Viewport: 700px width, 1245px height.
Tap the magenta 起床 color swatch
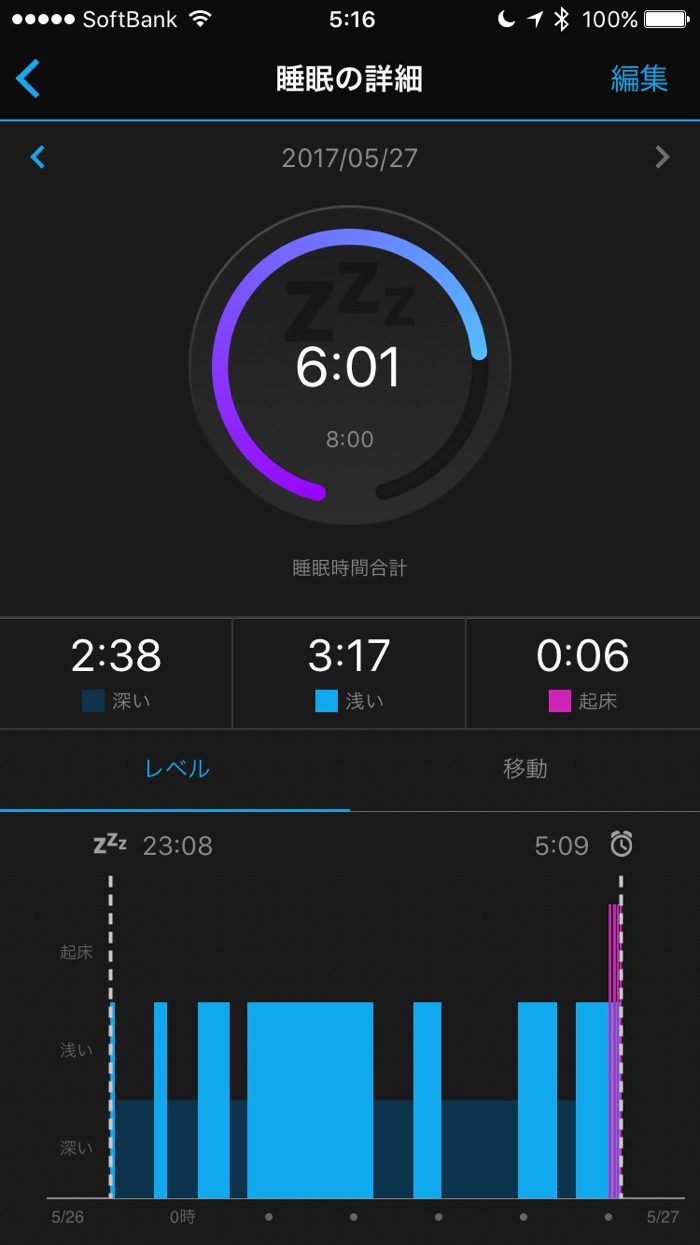tap(558, 701)
